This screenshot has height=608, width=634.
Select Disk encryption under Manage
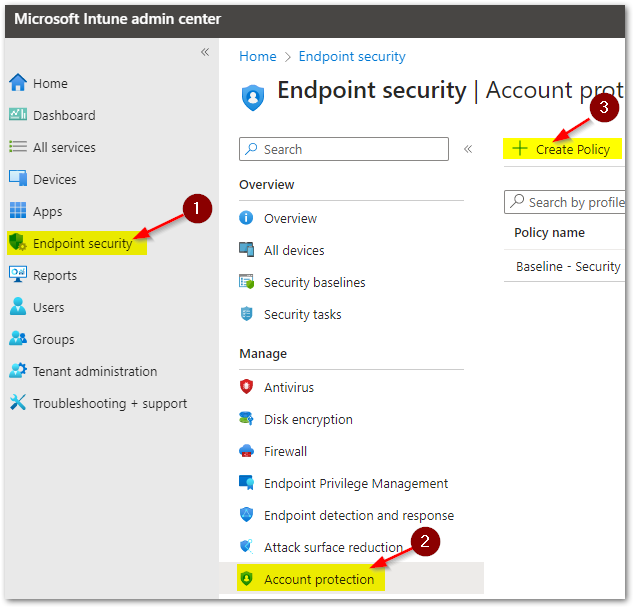tap(308, 420)
